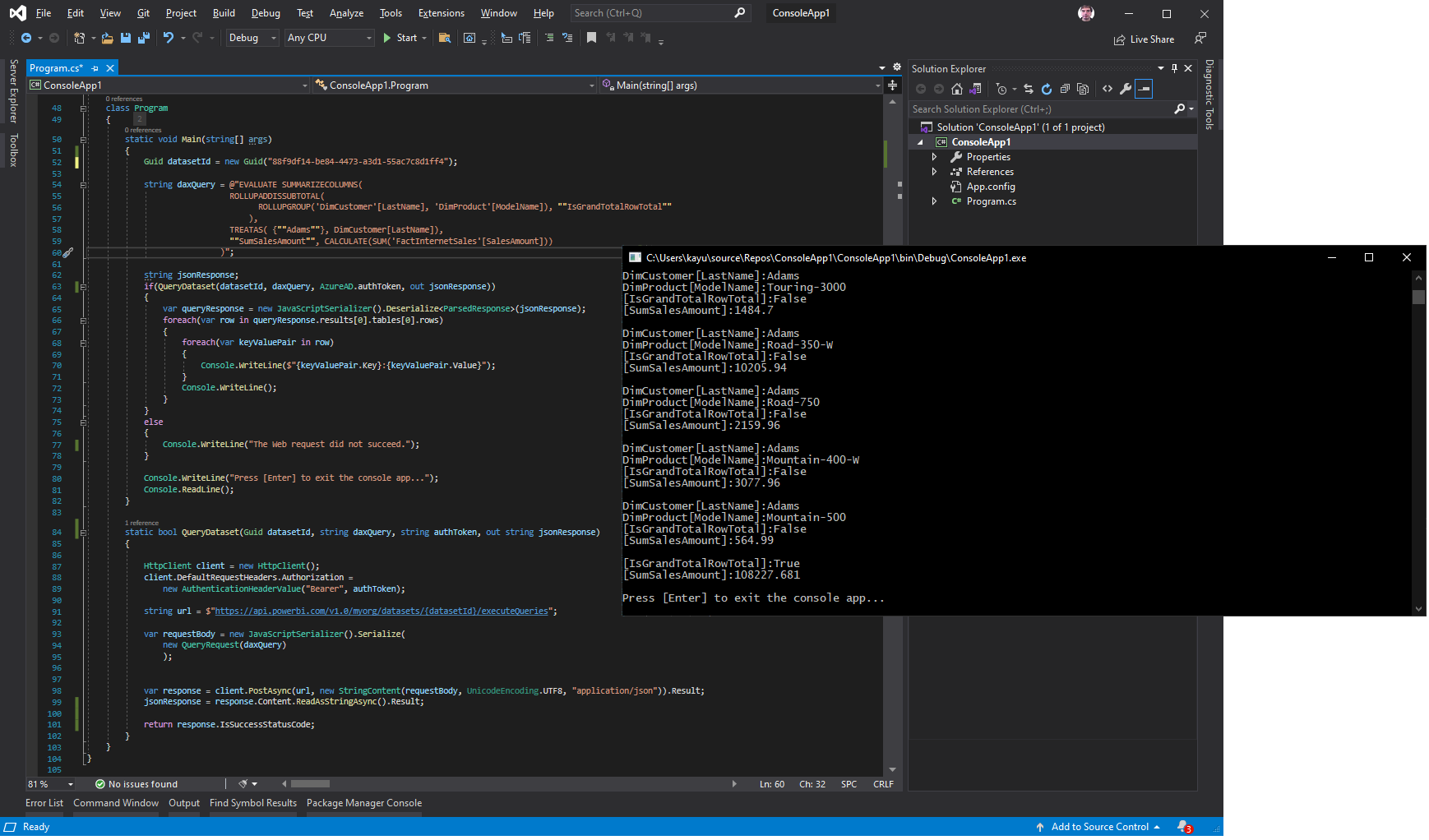Open Properties from the Solution Explorer wrench icon
This screenshot has height=840, width=1429.
click(1126, 89)
